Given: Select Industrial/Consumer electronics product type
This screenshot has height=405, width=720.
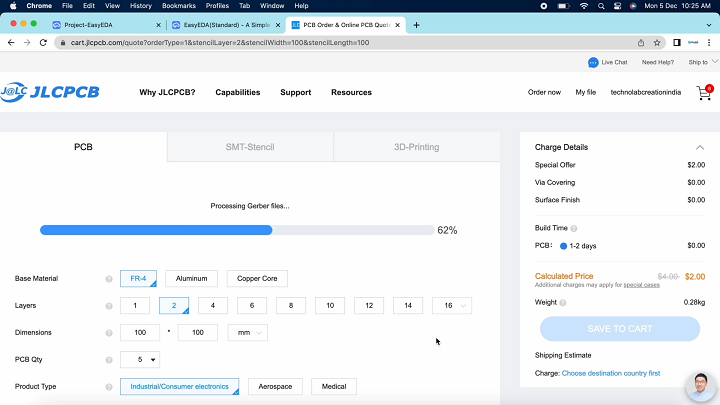Looking at the screenshot, I should [180, 387].
